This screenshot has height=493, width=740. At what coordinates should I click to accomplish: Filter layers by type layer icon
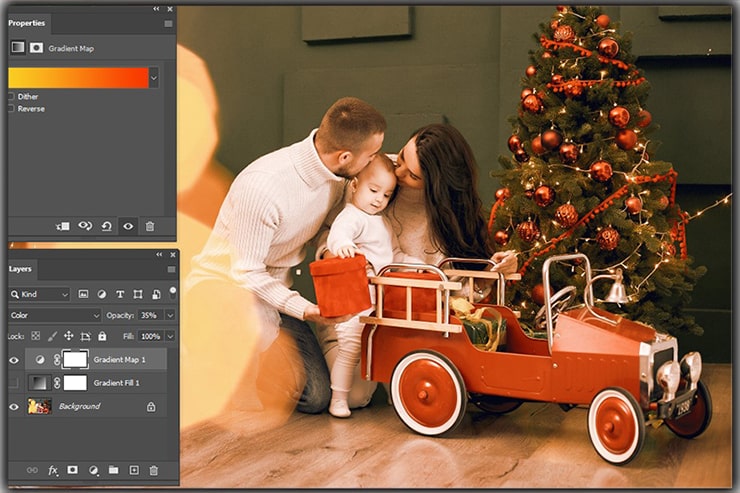tap(120, 294)
